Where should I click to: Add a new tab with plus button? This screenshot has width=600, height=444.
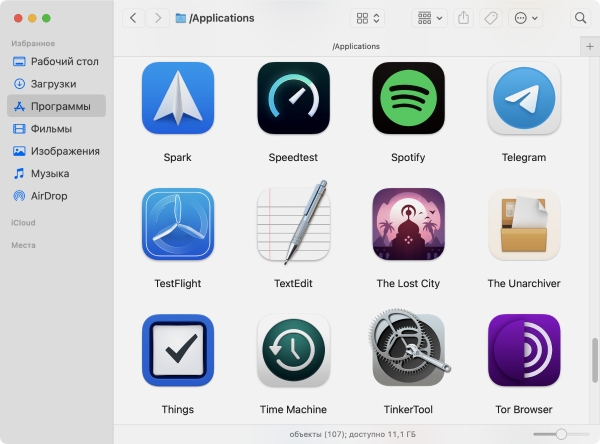point(590,46)
